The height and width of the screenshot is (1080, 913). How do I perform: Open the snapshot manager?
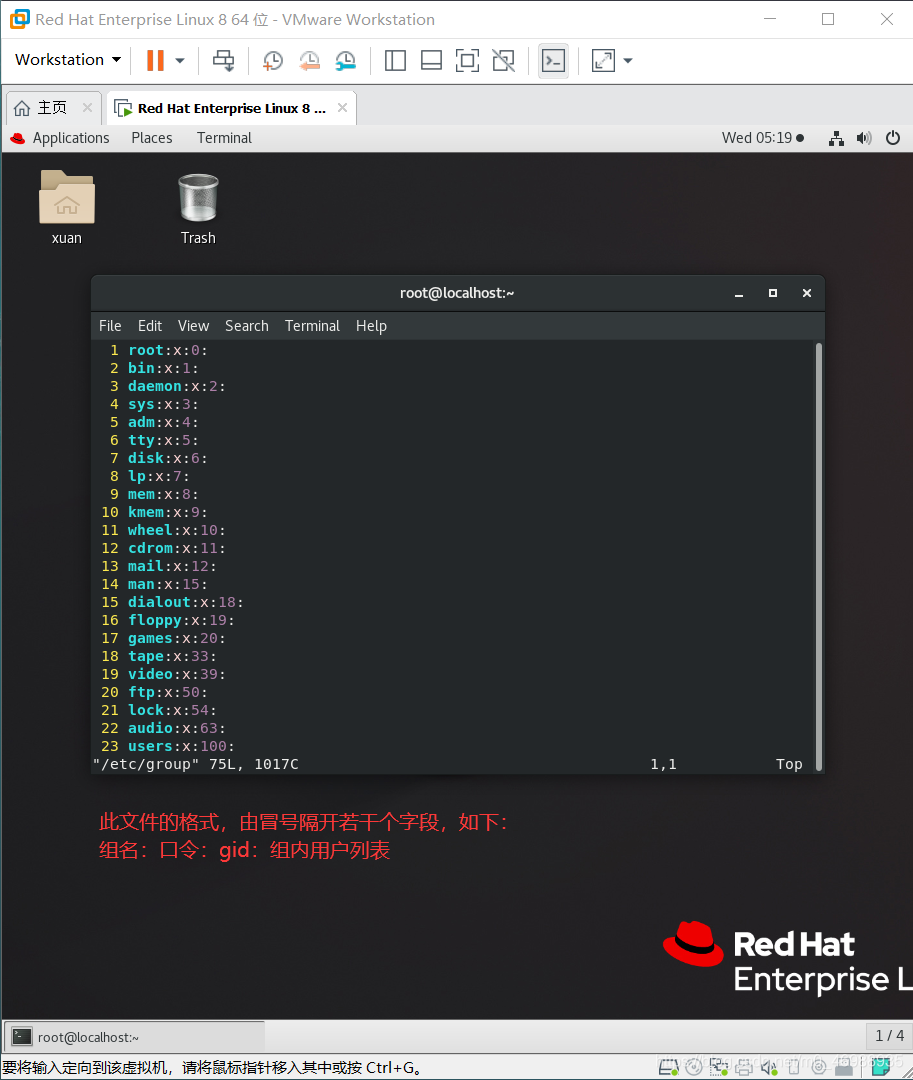pyautogui.click(x=346, y=60)
